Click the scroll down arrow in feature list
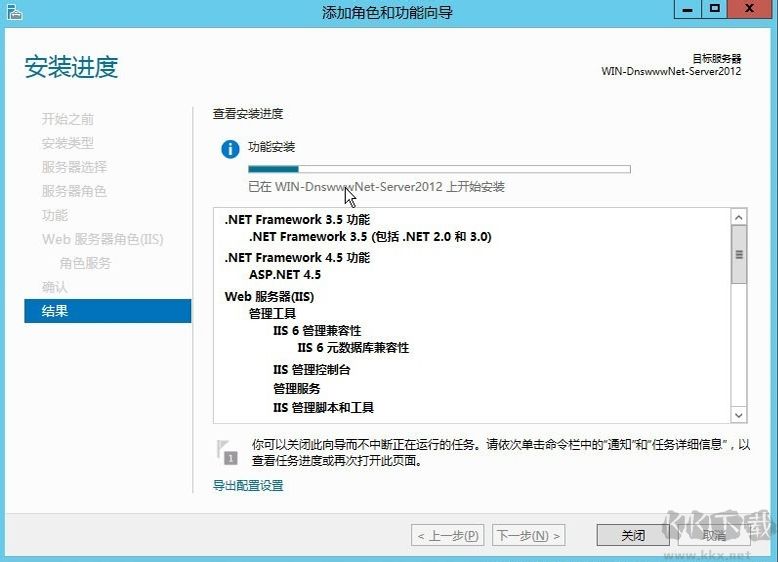This screenshot has width=778, height=562. [739, 414]
